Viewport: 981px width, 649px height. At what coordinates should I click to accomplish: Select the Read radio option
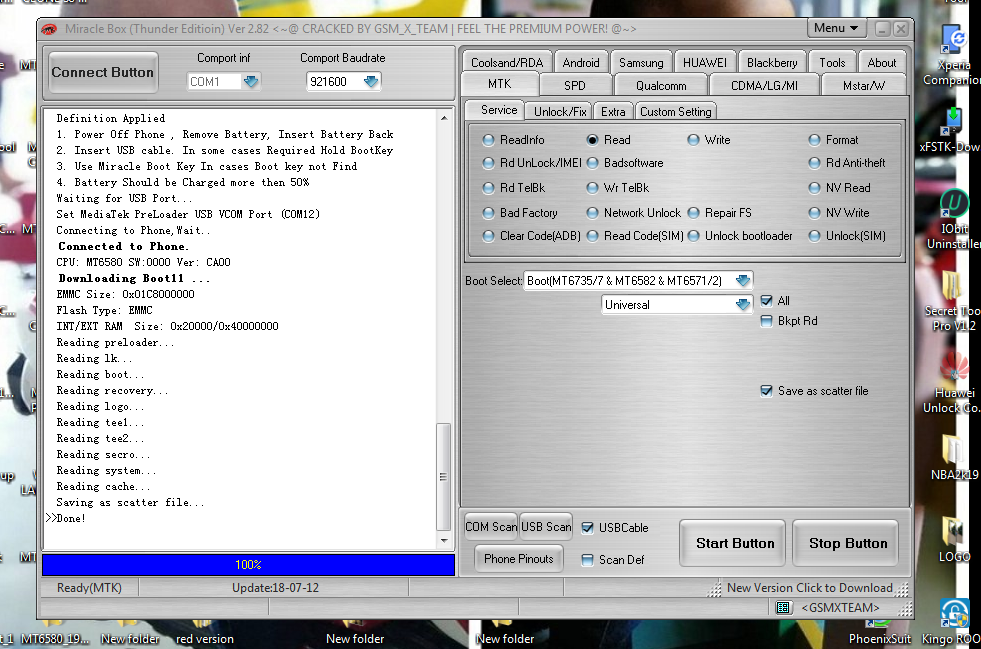point(592,140)
